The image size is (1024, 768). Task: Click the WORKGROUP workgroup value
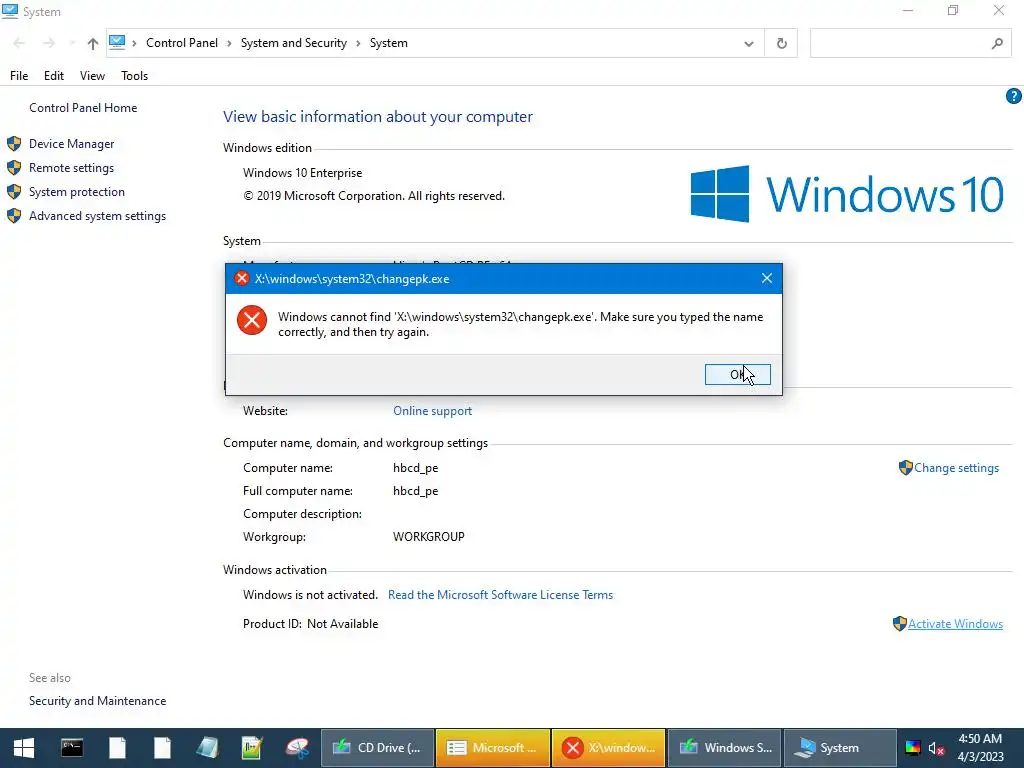coord(428,537)
